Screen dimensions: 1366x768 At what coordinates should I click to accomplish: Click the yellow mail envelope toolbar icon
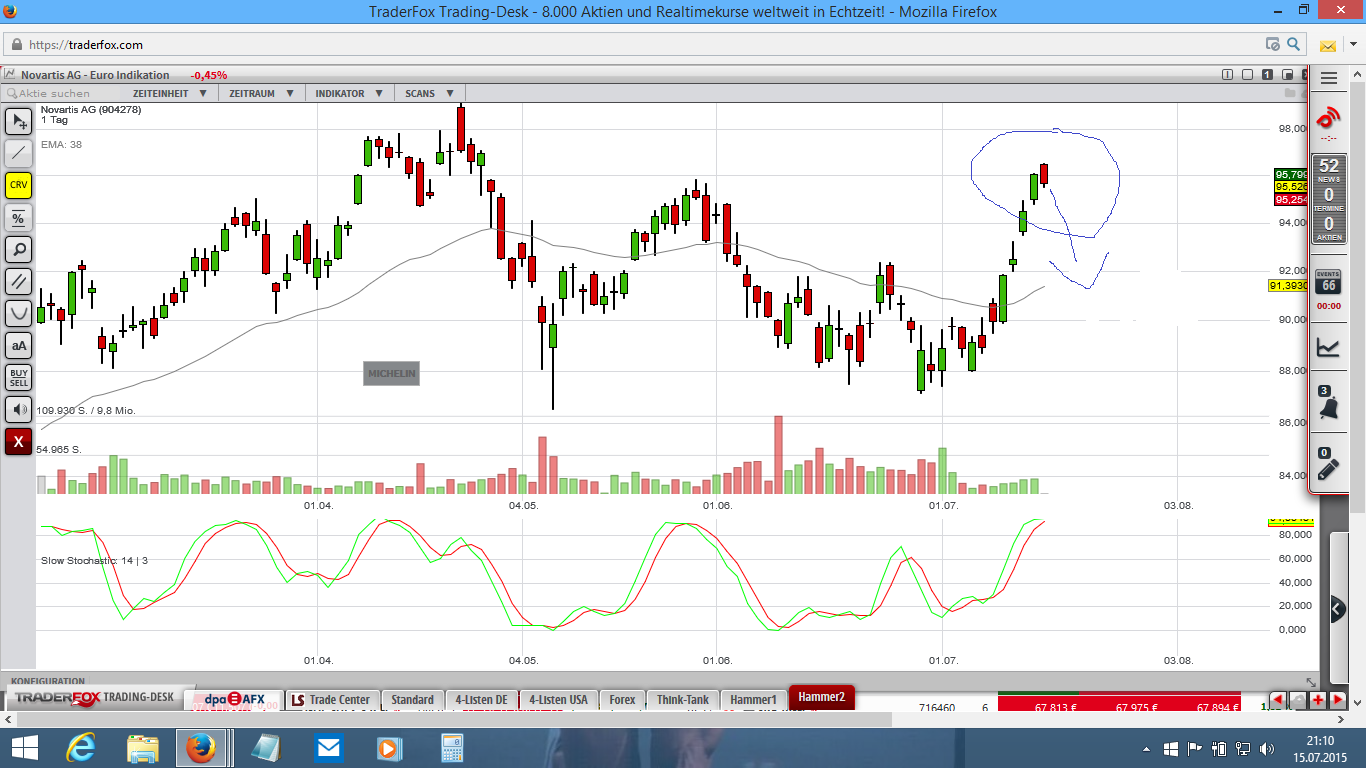(x=1328, y=45)
